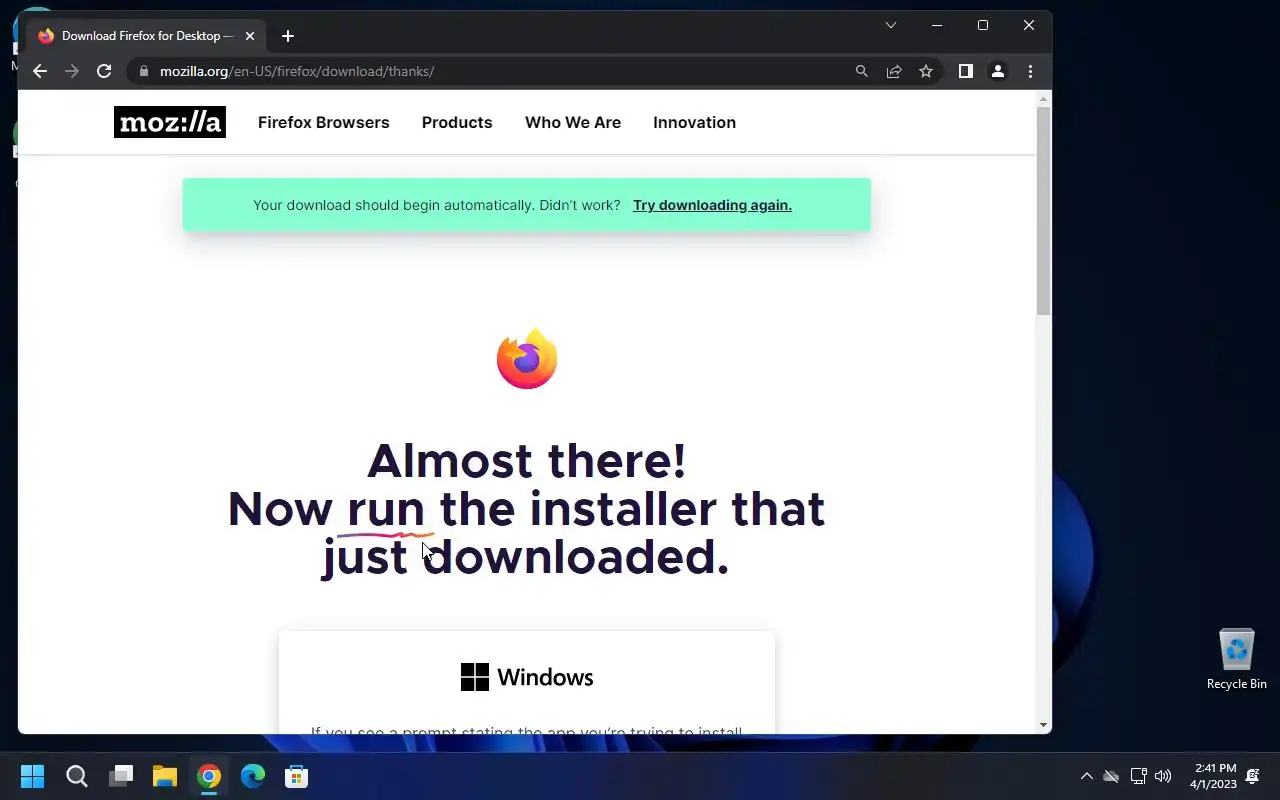
Task: Click the Almost there! heading text
Action: [527, 461]
